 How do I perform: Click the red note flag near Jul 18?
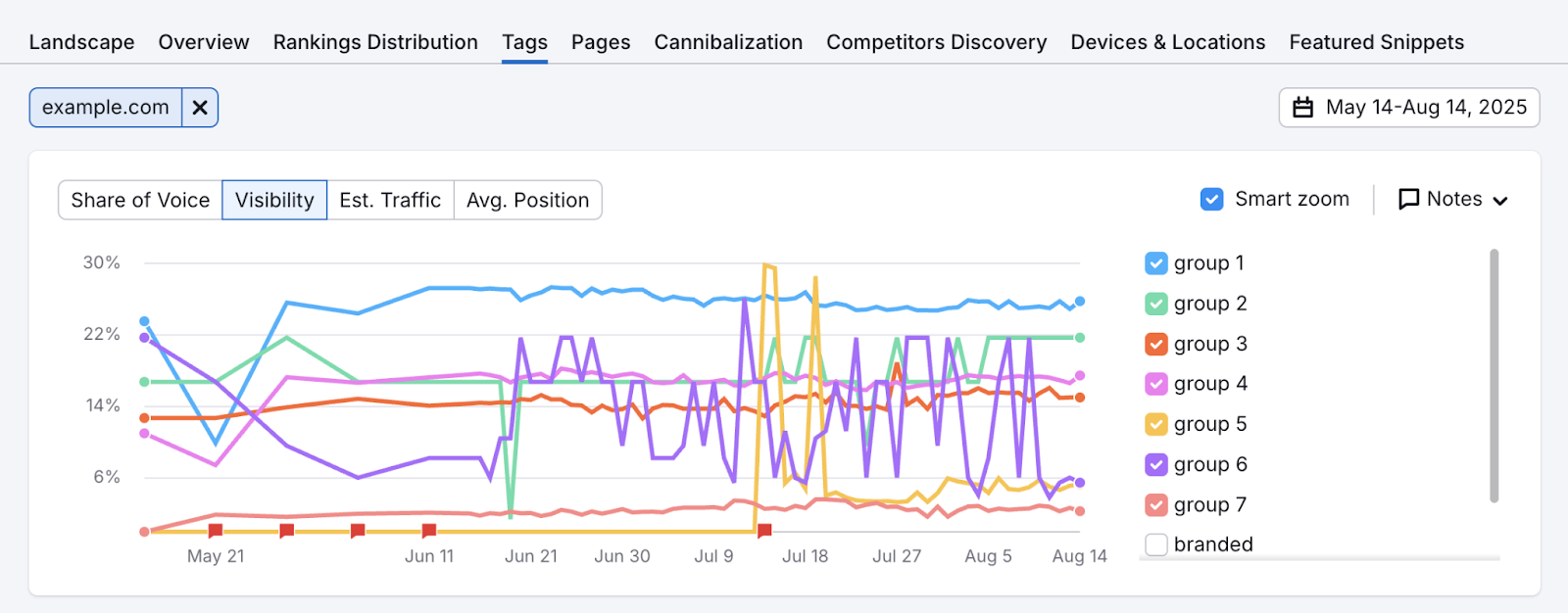click(x=764, y=531)
